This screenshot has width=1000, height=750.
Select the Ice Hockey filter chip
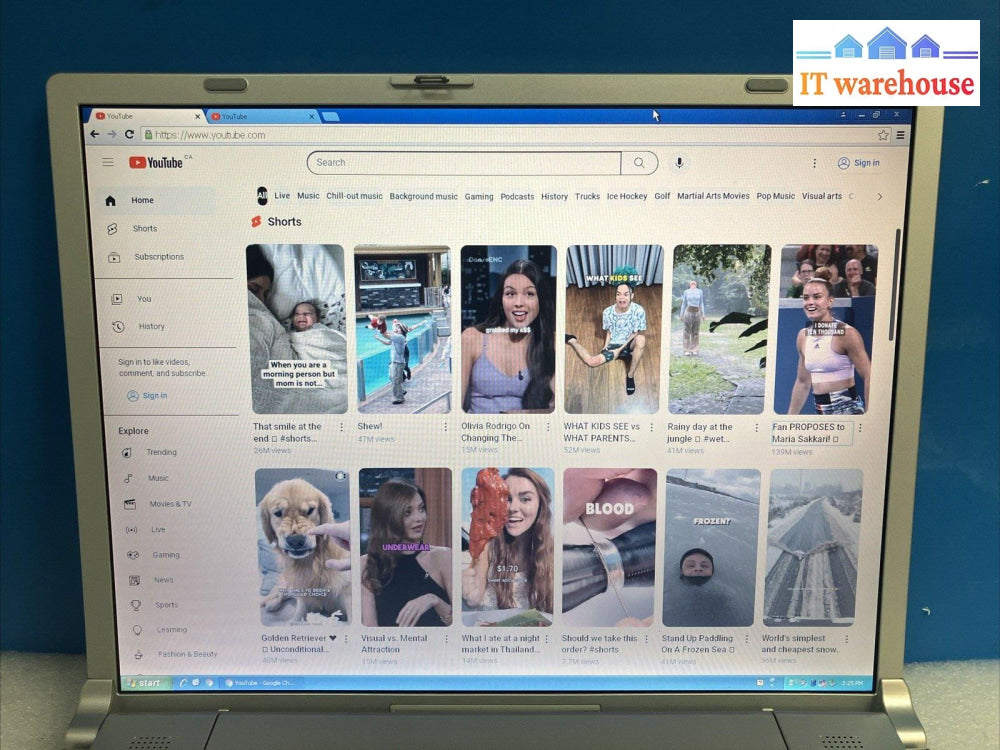point(627,197)
